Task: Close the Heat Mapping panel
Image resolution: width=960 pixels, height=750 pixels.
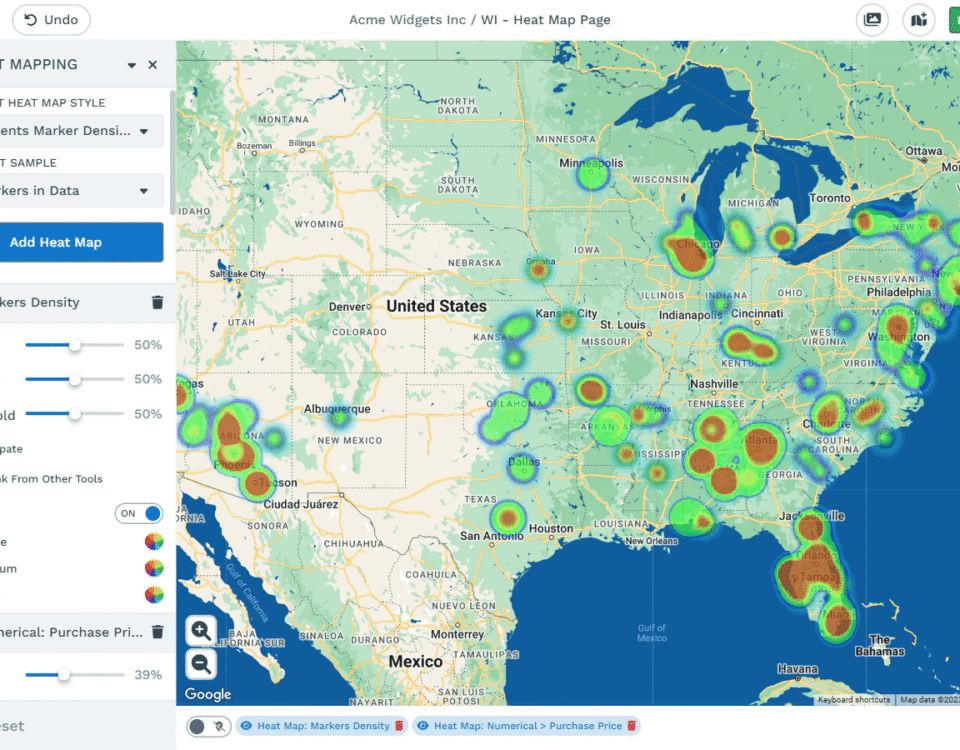Action: [153, 65]
